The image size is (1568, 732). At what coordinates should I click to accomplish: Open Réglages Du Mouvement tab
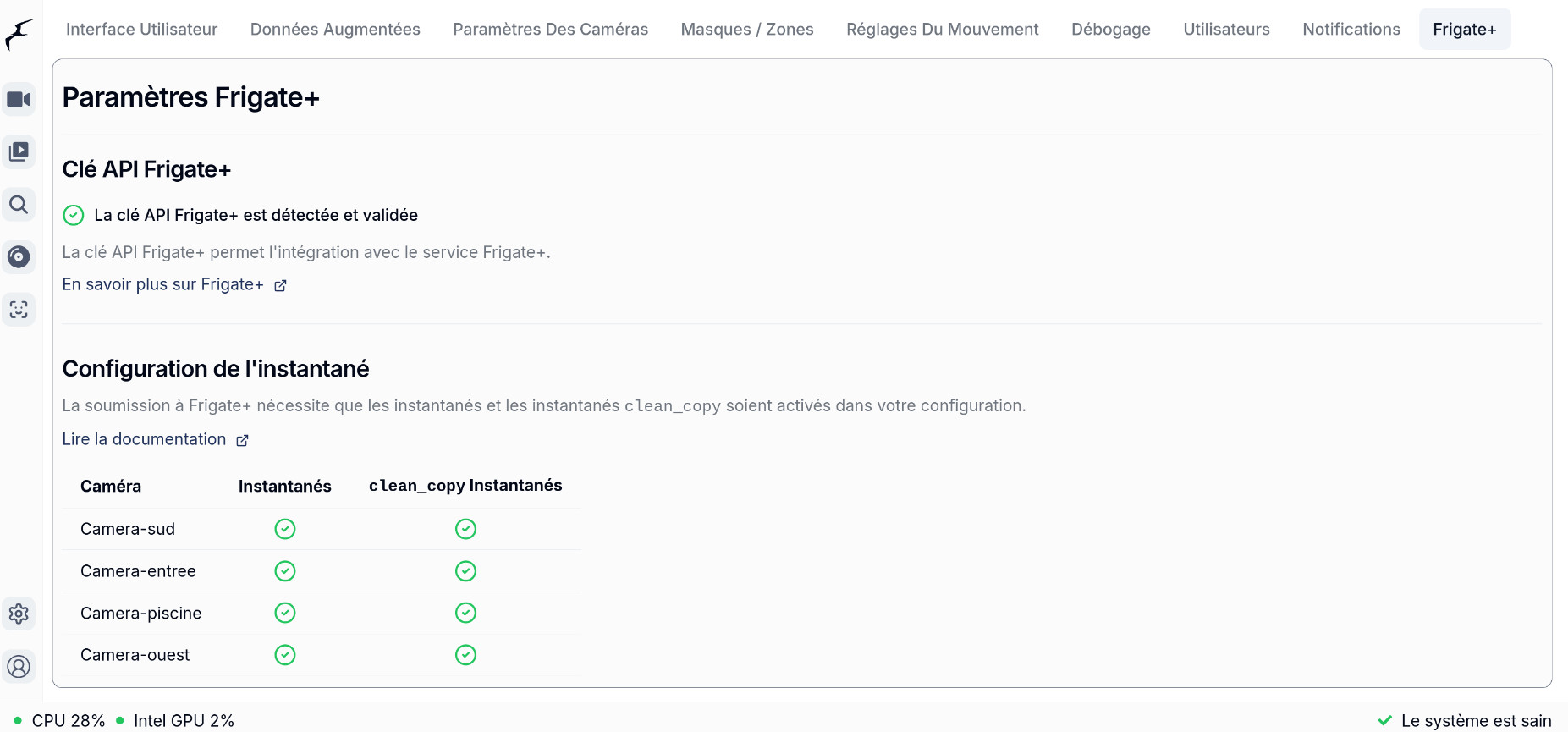point(942,30)
